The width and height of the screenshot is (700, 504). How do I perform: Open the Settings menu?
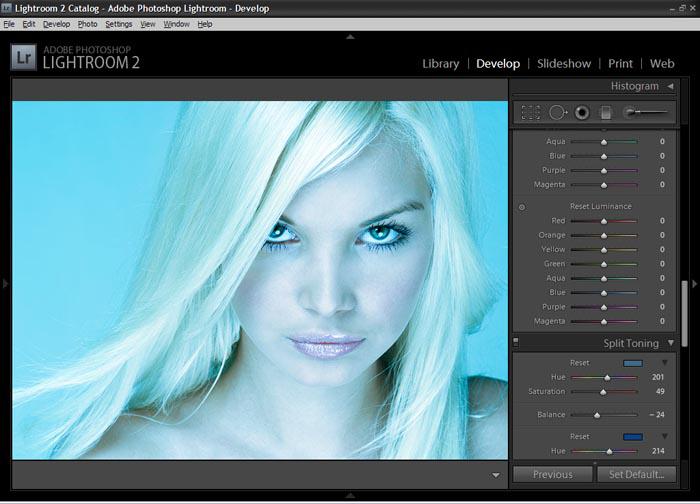click(x=119, y=24)
